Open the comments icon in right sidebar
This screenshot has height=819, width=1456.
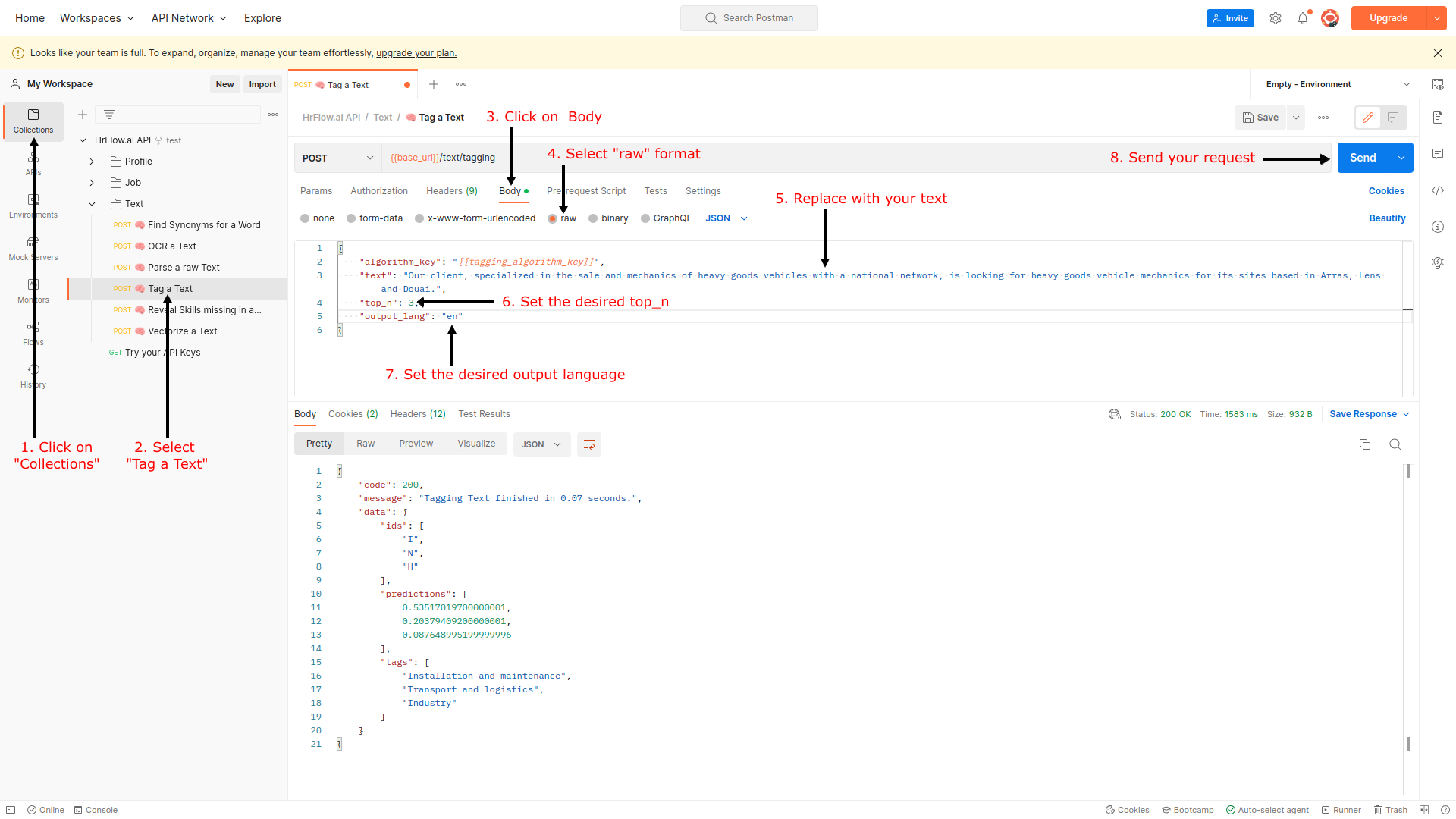pyautogui.click(x=1438, y=154)
